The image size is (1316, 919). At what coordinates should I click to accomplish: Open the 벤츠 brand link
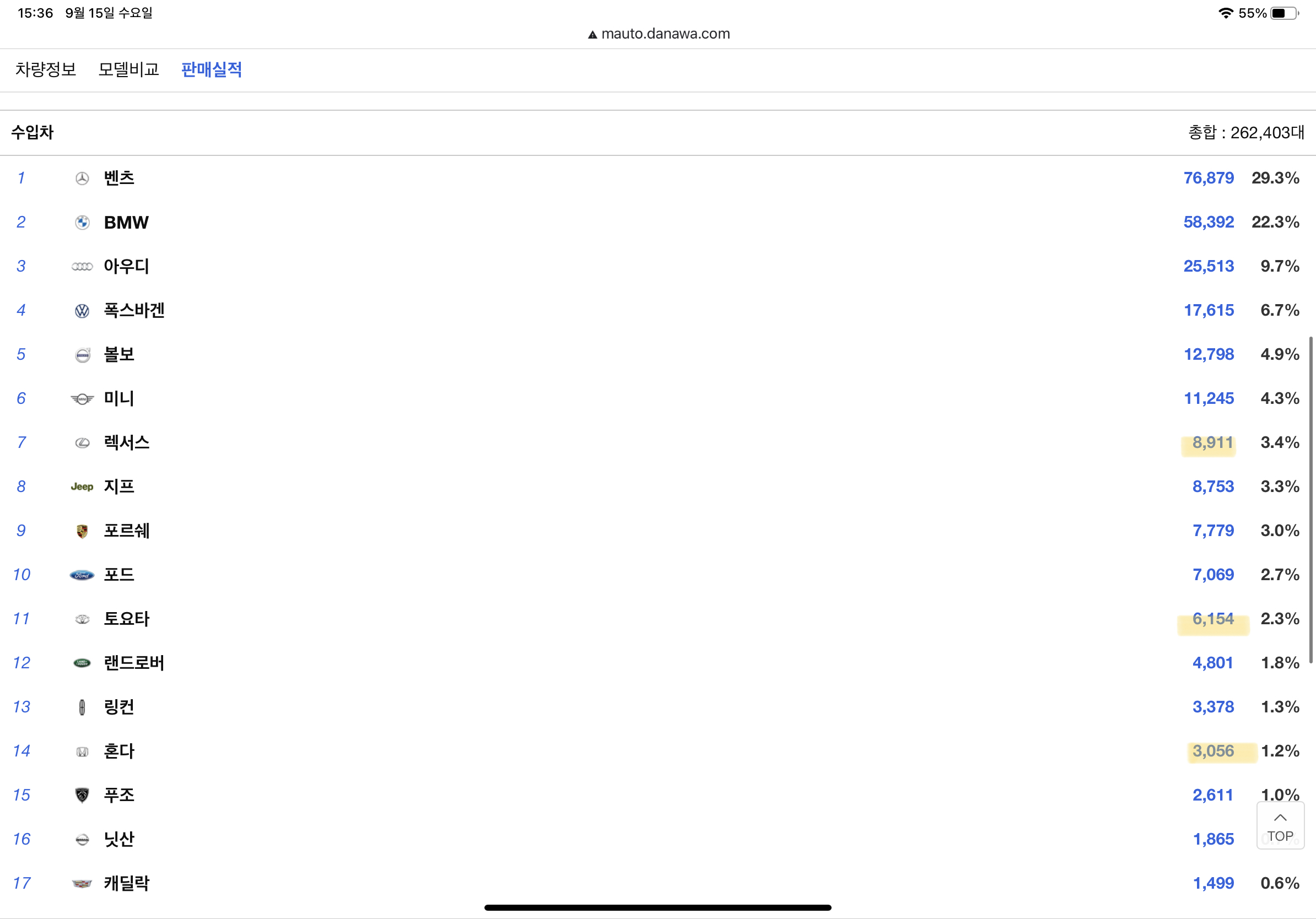[x=119, y=178]
